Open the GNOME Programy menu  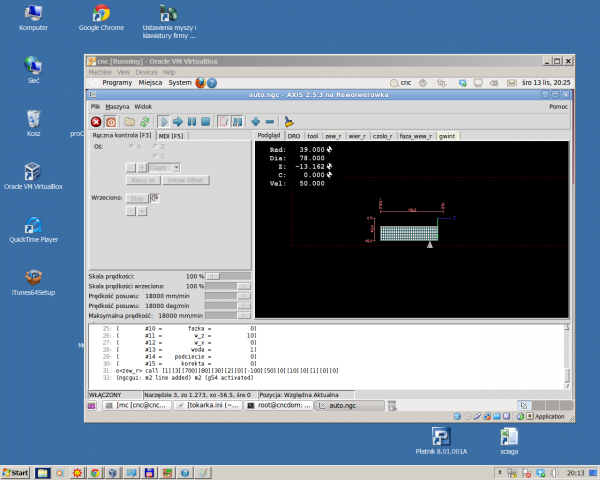117,83
